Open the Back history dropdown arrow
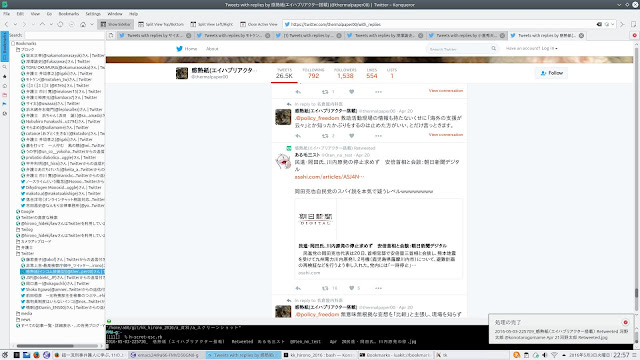Image resolution: width=640 pixels, height=360 pixels. click(15, 24)
